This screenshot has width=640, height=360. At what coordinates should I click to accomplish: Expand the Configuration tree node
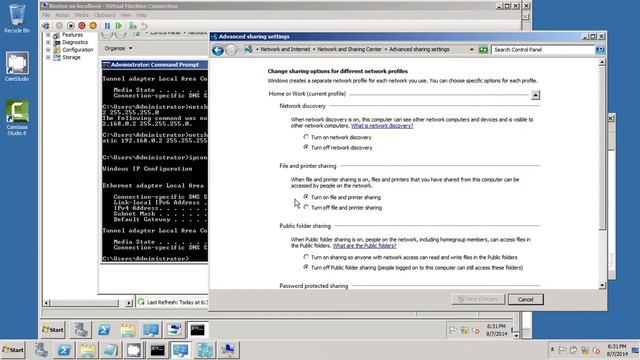[x=48, y=50]
